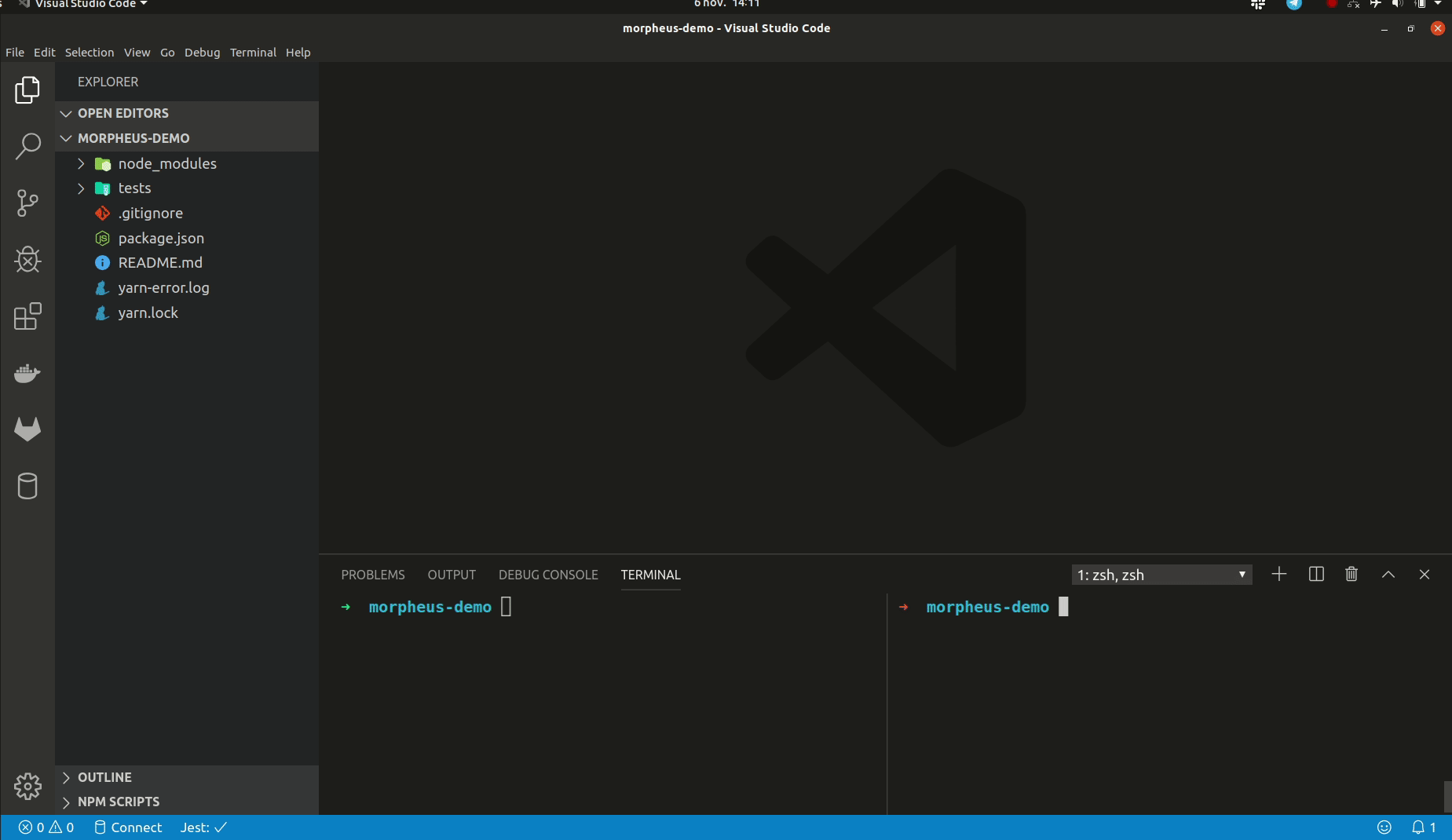
Task: Open the Help menu
Action: coord(298,53)
